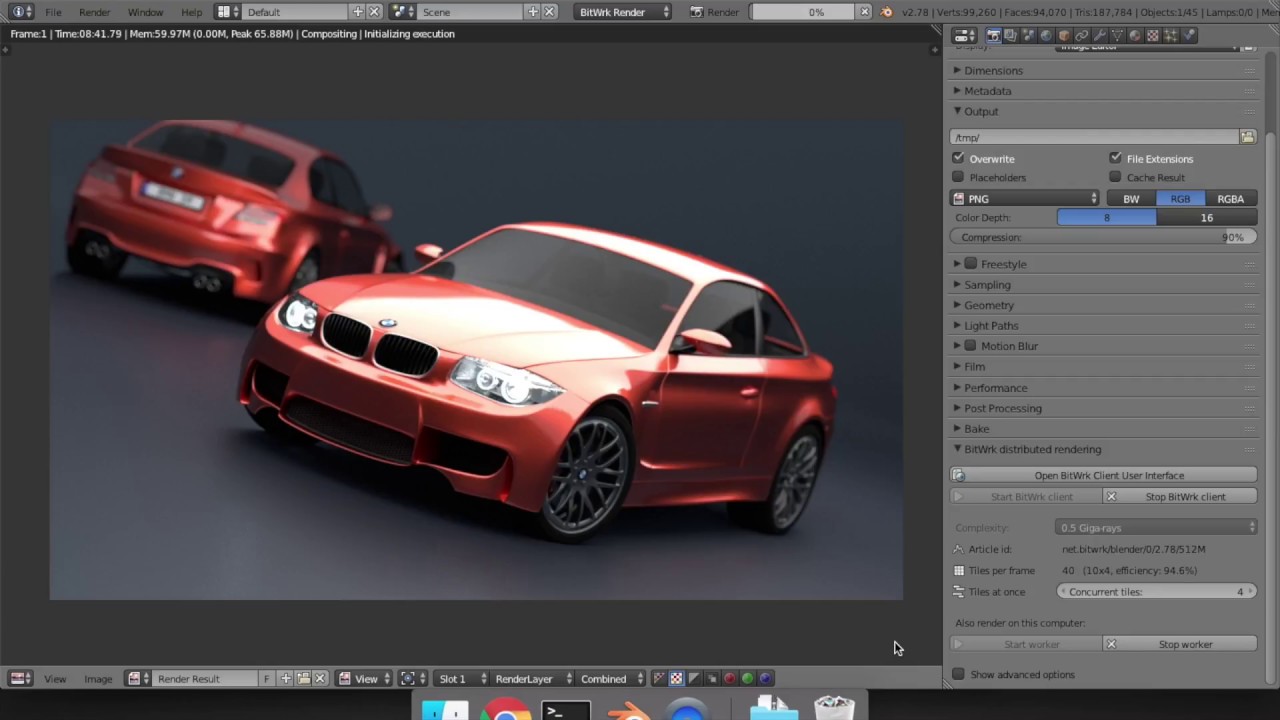Open the Complexity 0.5 Giga-rays dropdown
Image resolution: width=1280 pixels, height=720 pixels.
tap(1156, 527)
